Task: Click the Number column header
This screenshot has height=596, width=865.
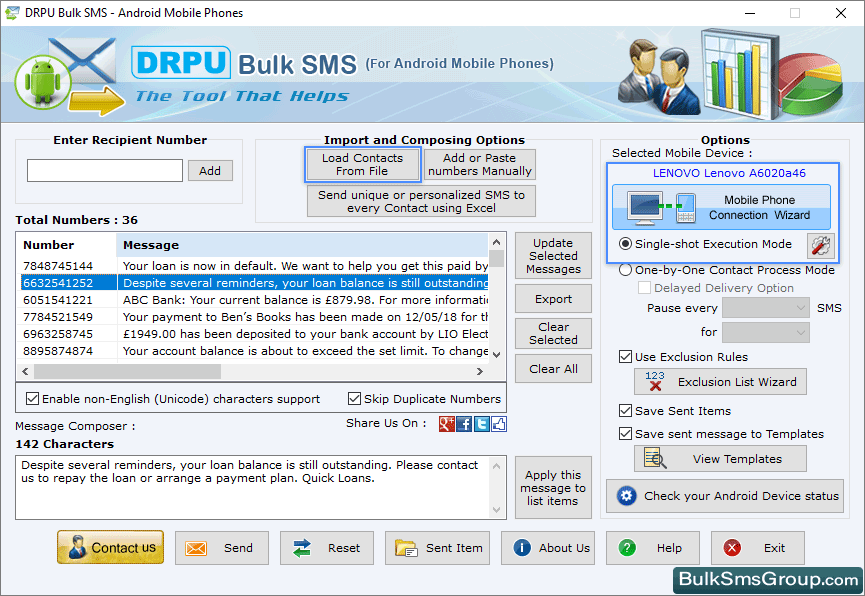Action: click(x=68, y=245)
